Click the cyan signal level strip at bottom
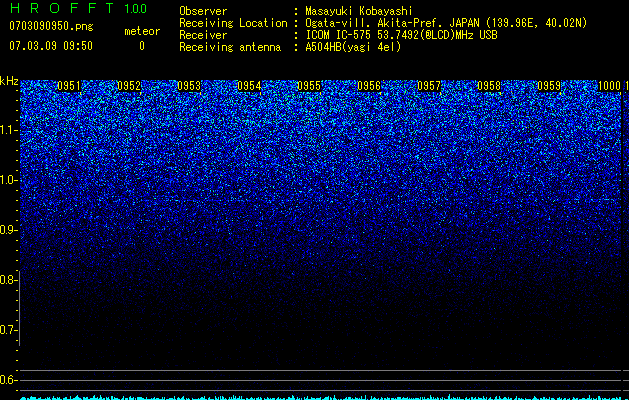The image size is (629, 400). point(321,398)
